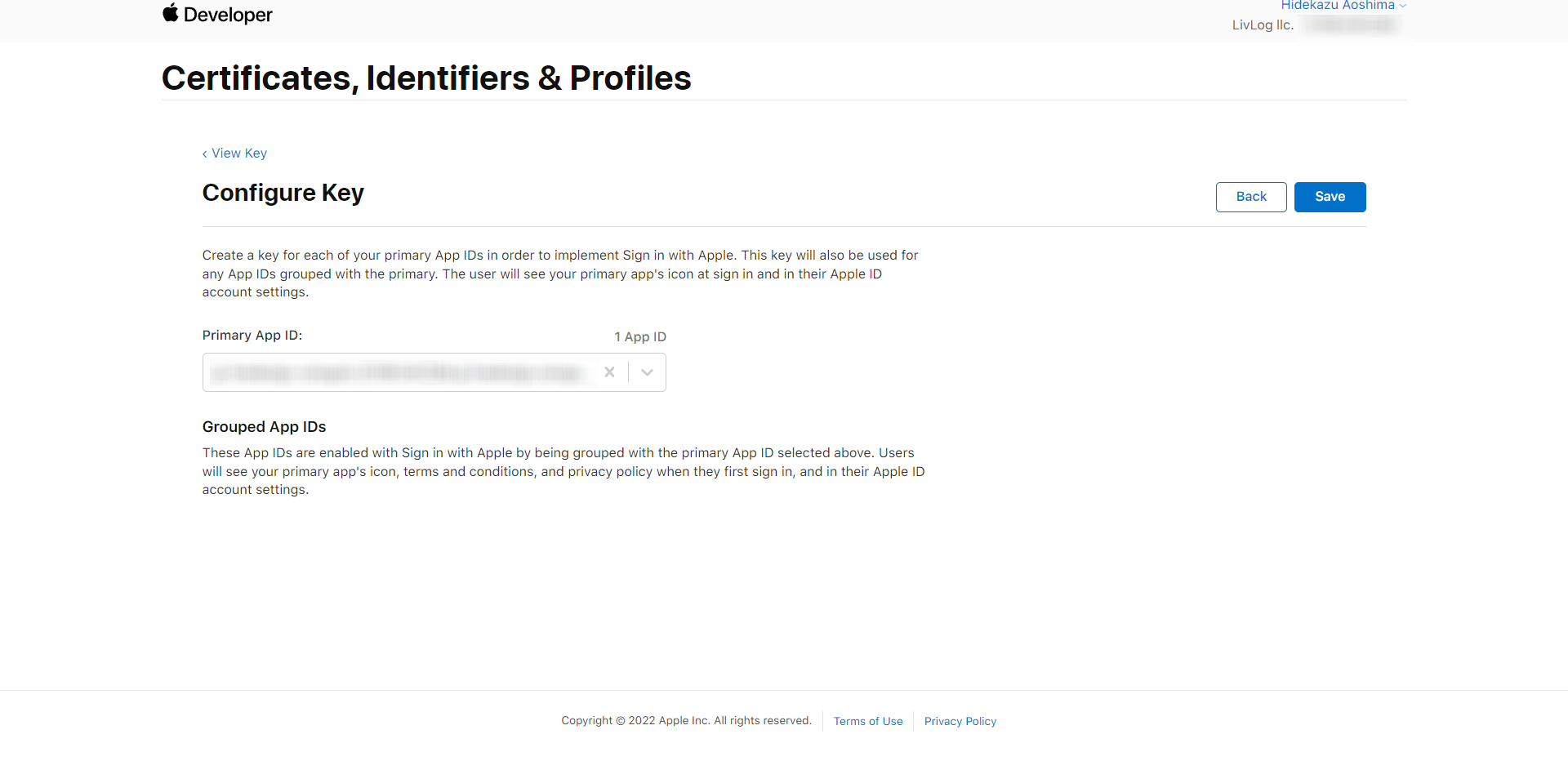The height and width of the screenshot is (761, 1568).
Task: Open the Hidekazu Aoshima account menu
Action: click(x=1337, y=6)
